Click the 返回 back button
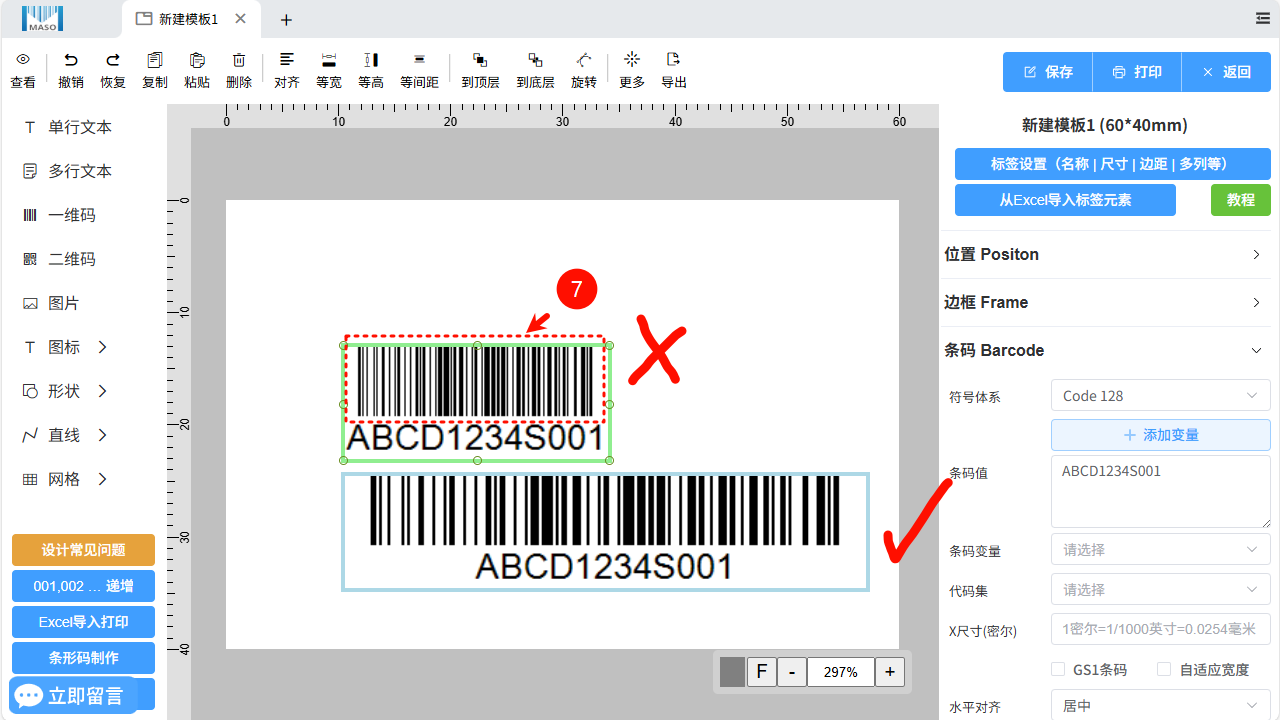1280x720 pixels. [x=1226, y=72]
